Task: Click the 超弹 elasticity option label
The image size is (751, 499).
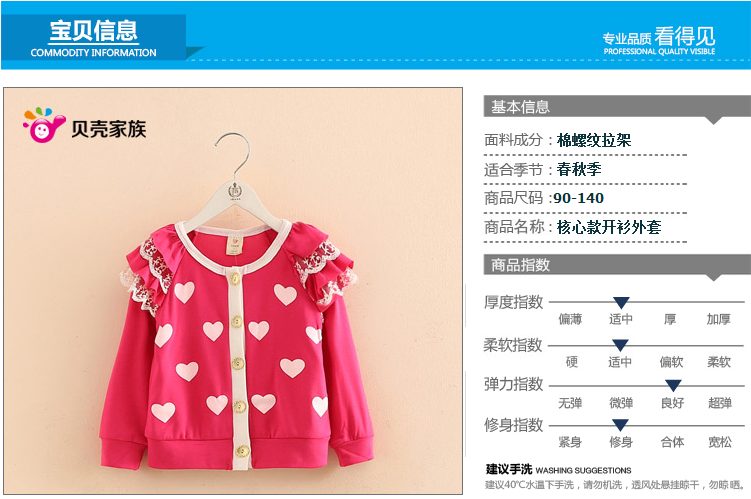Action: point(720,403)
